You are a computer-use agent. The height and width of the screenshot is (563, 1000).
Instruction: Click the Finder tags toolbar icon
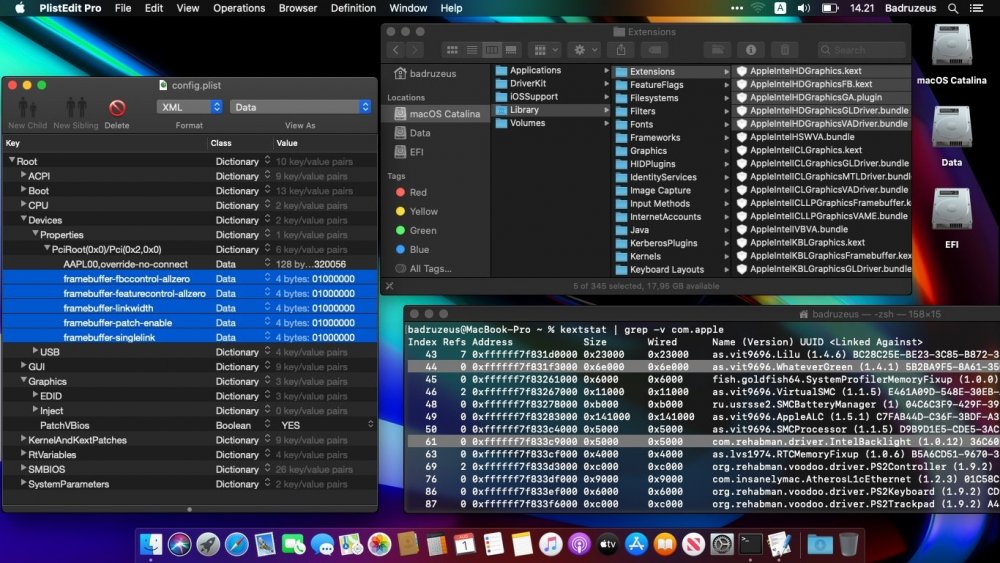point(654,50)
